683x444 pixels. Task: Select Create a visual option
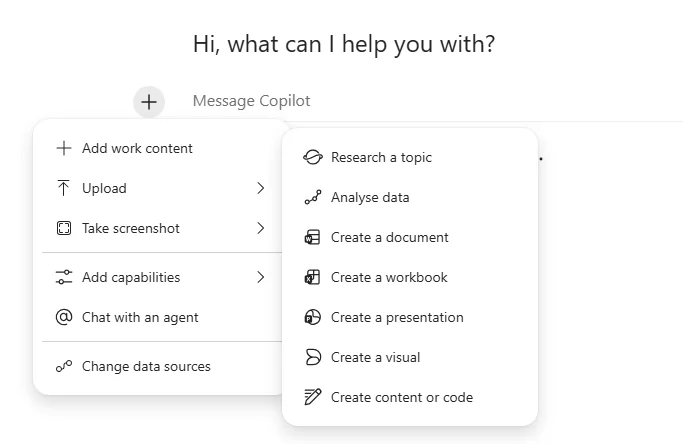pos(410,358)
